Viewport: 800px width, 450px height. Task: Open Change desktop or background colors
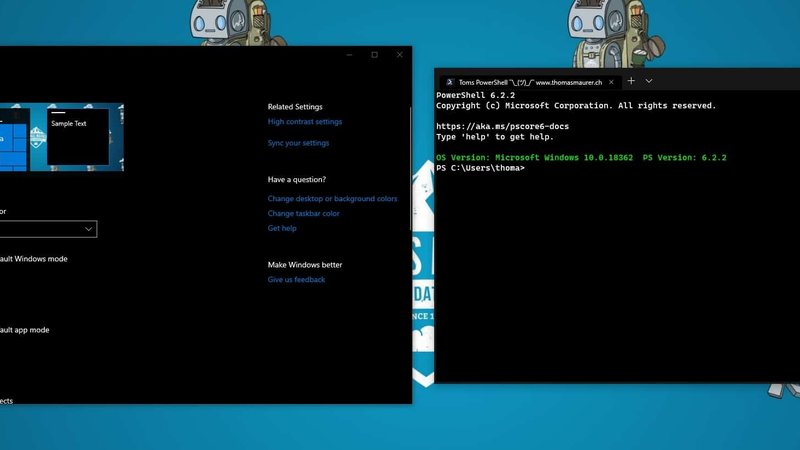click(332, 199)
